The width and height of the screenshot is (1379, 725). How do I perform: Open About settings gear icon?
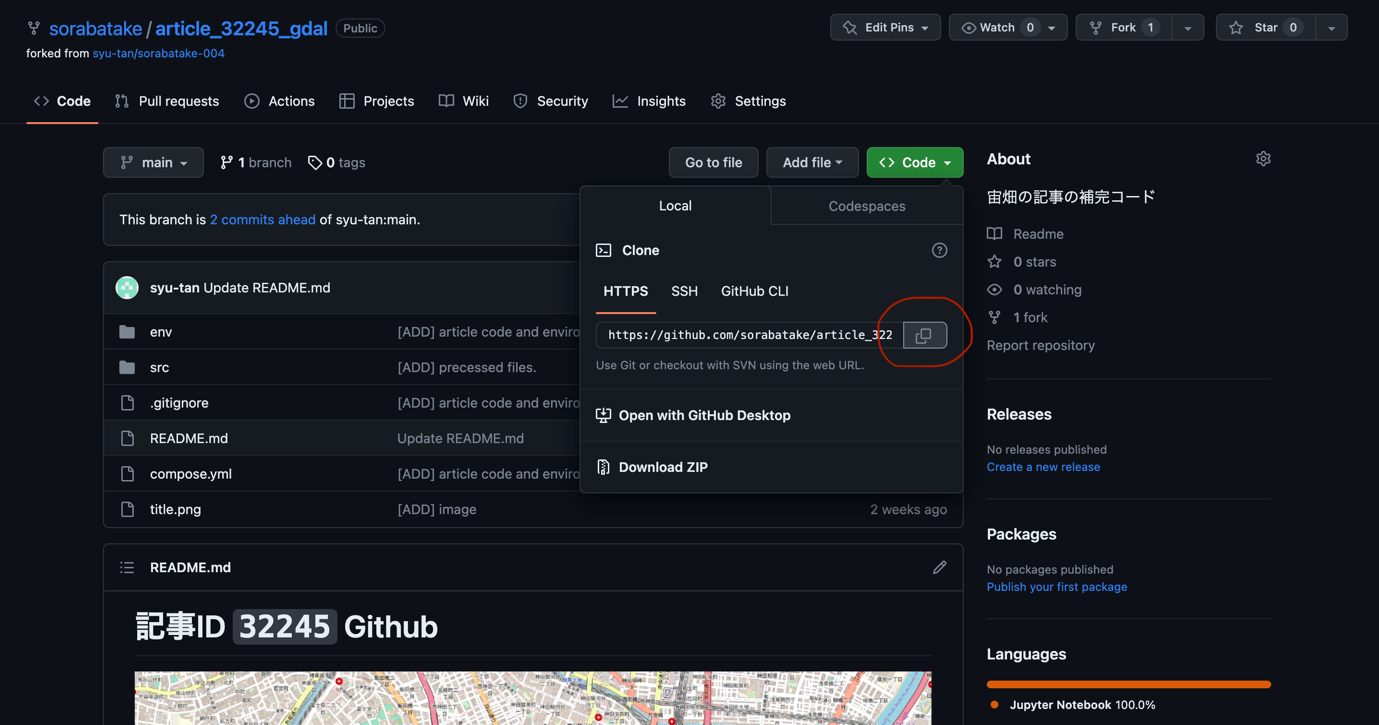(1263, 159)
